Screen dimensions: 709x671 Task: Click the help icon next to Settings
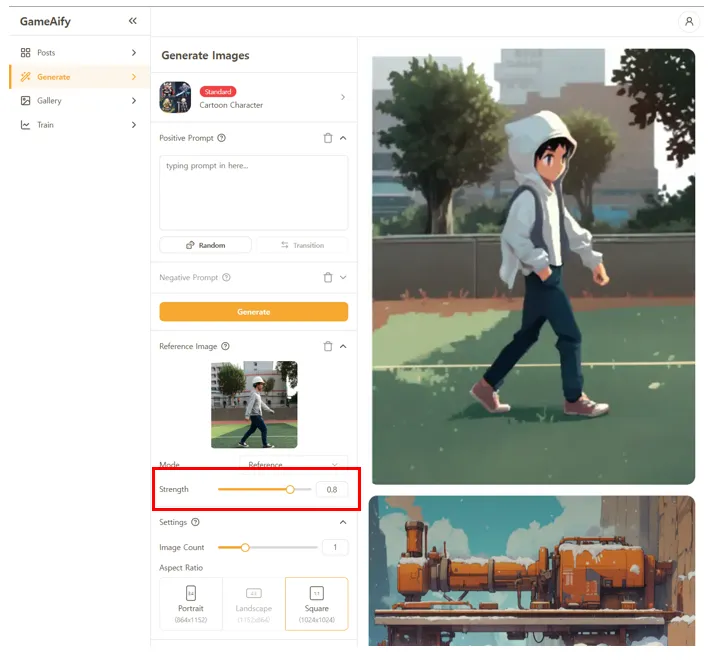[195, 522]
